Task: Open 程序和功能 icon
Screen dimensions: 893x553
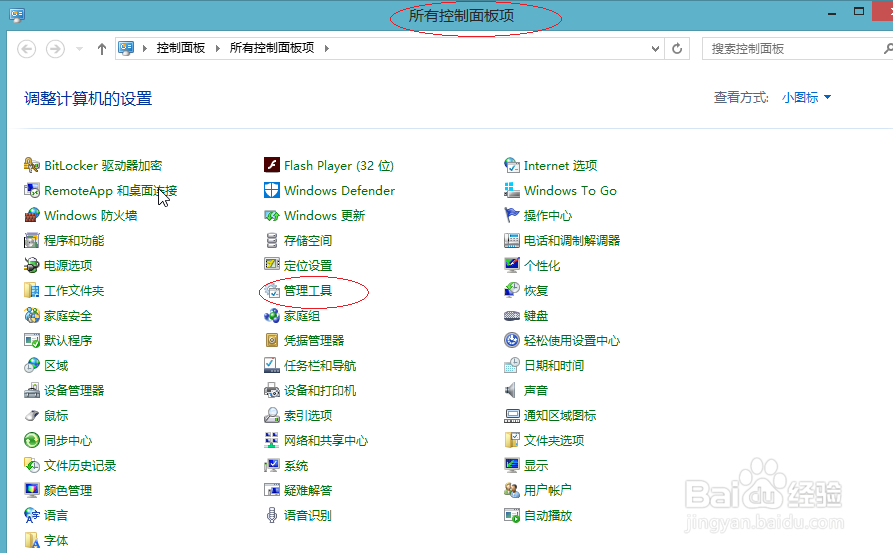Action: 32,241
